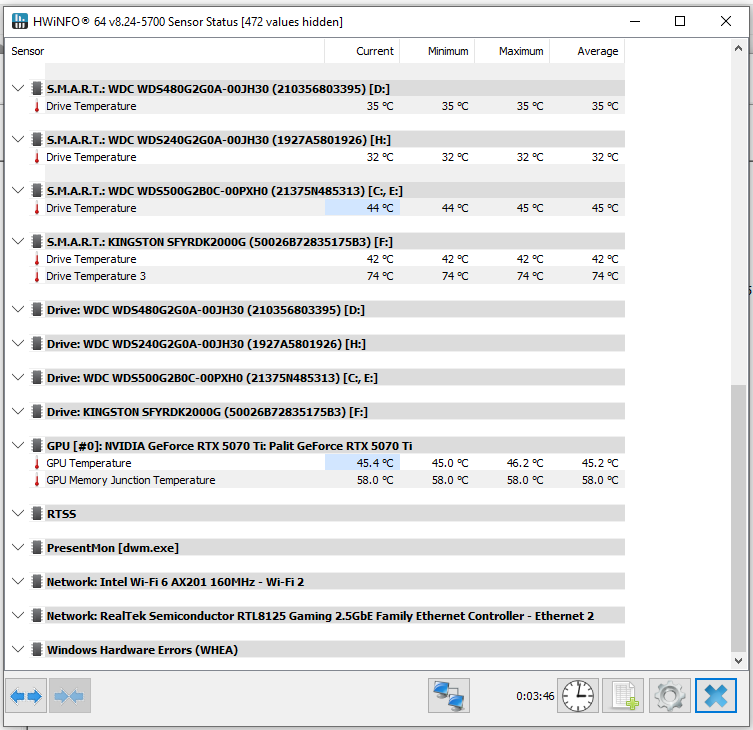Collapse S.M.A.R.T. WDS500G2B0C [C:, E:] group
753x730 pixels.
tap(18, 190)
